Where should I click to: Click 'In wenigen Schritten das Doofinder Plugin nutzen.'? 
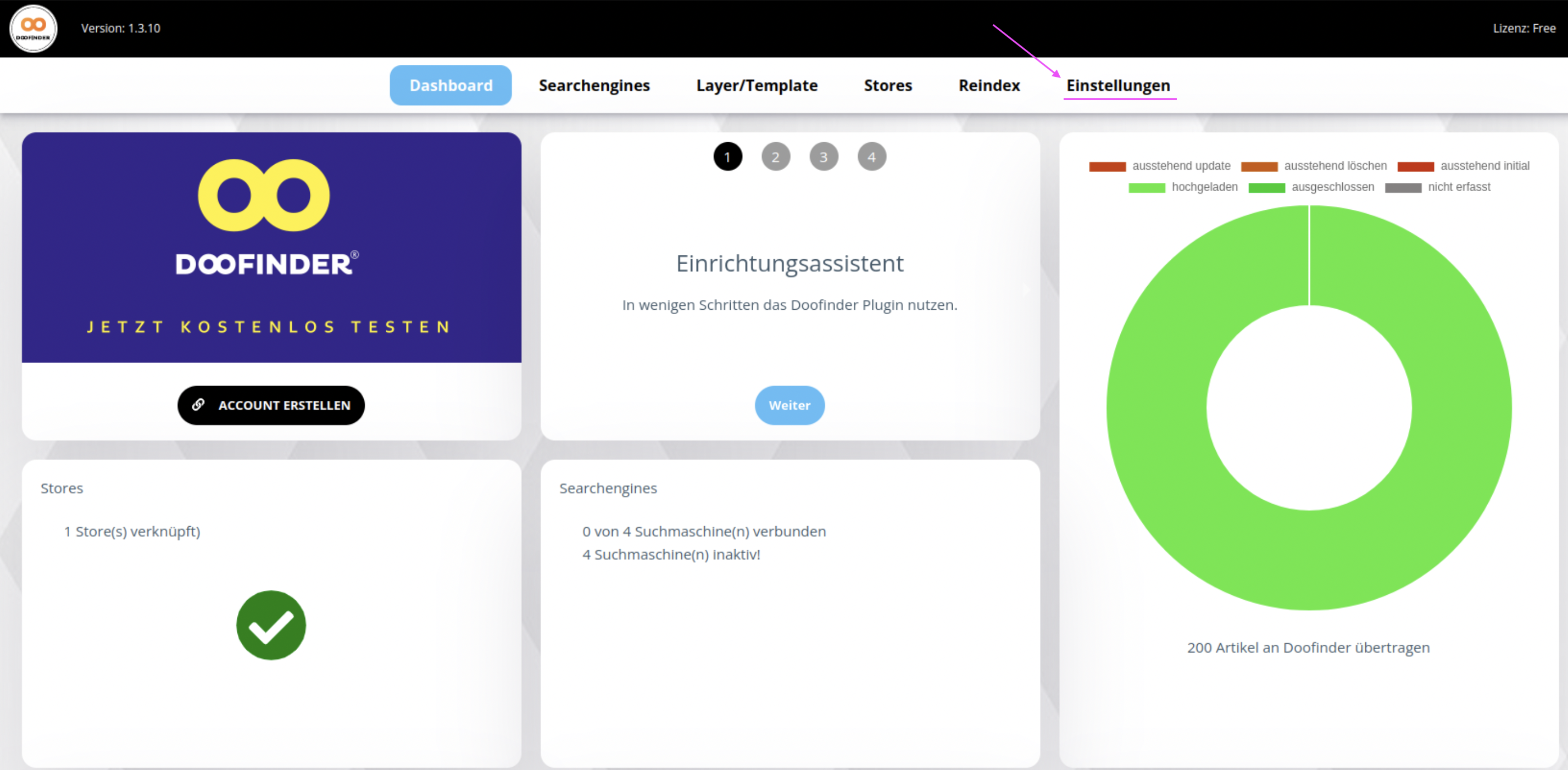click(x=789, y=305)
